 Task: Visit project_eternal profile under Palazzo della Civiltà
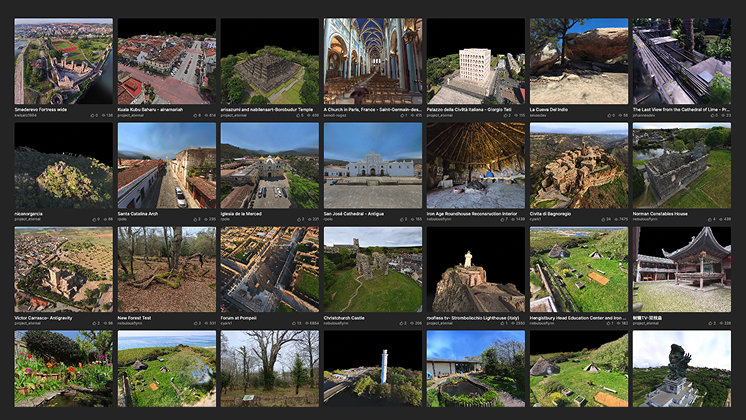(x=440, y=115)
